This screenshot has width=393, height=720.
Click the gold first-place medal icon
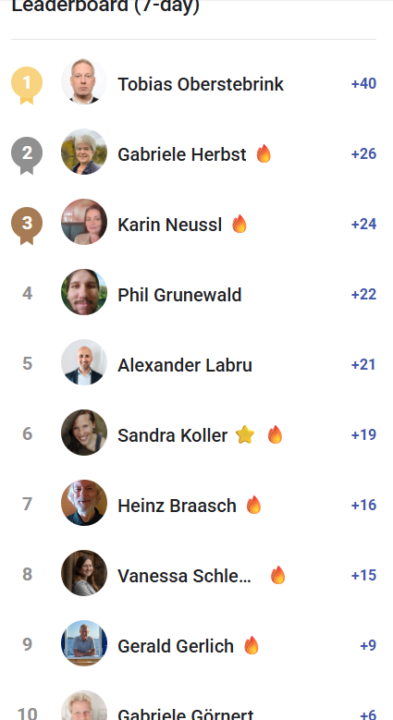pos(27,85)
